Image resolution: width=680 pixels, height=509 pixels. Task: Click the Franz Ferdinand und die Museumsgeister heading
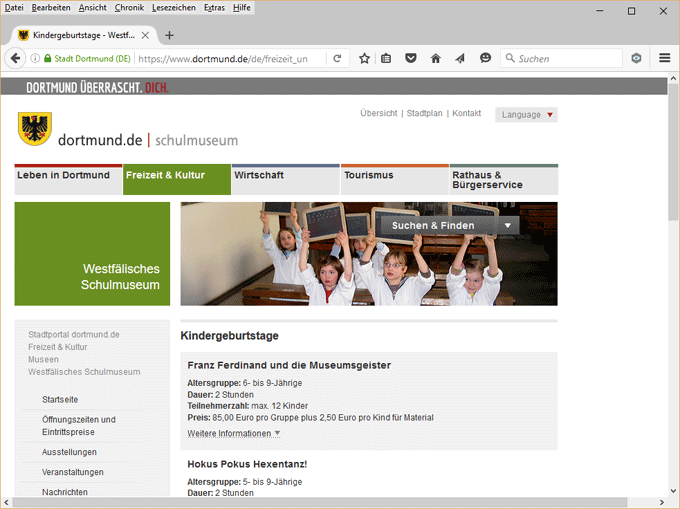pos(289,365)
